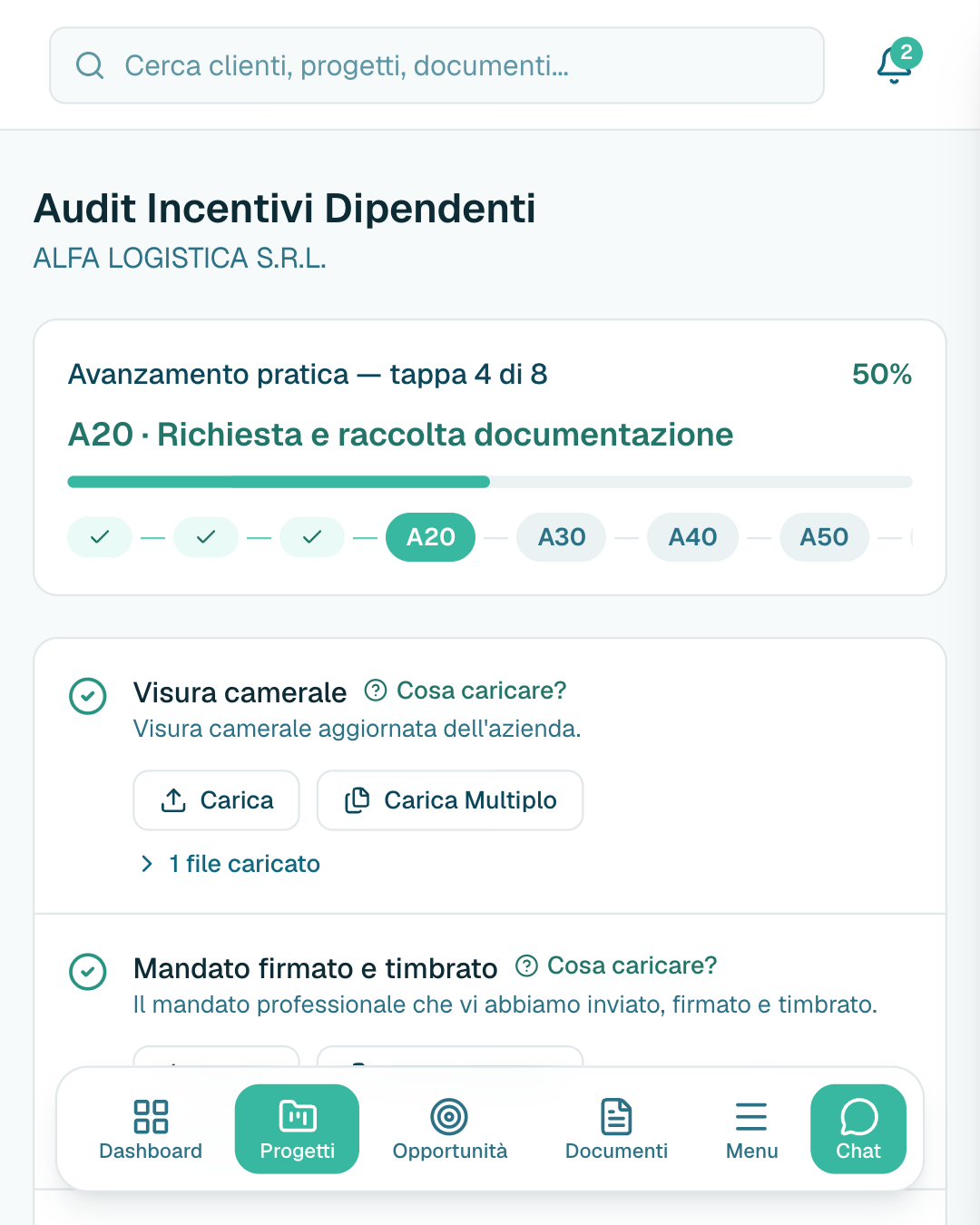Open Progetti tab
Image resolution: width=980 pixels, height=1225 pixels.
pos(297,1129)
